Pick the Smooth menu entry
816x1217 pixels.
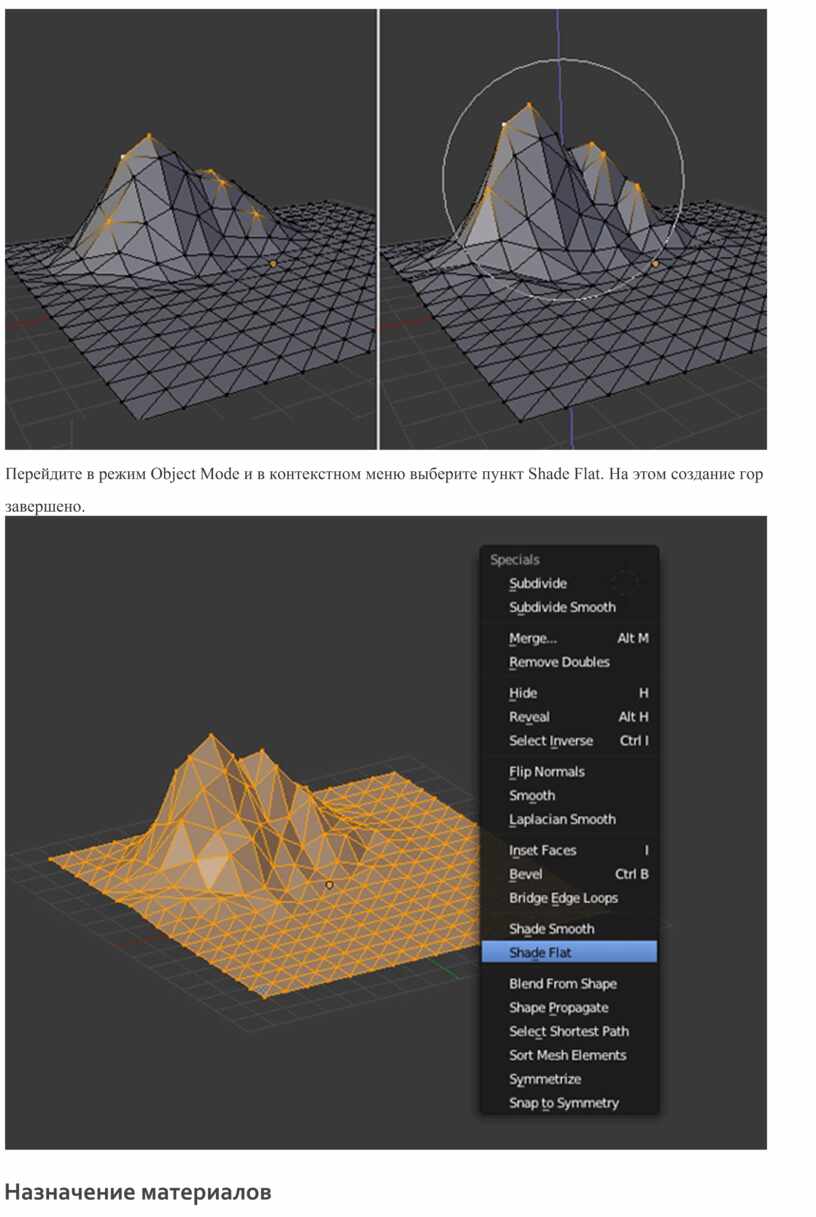[569, 797]
